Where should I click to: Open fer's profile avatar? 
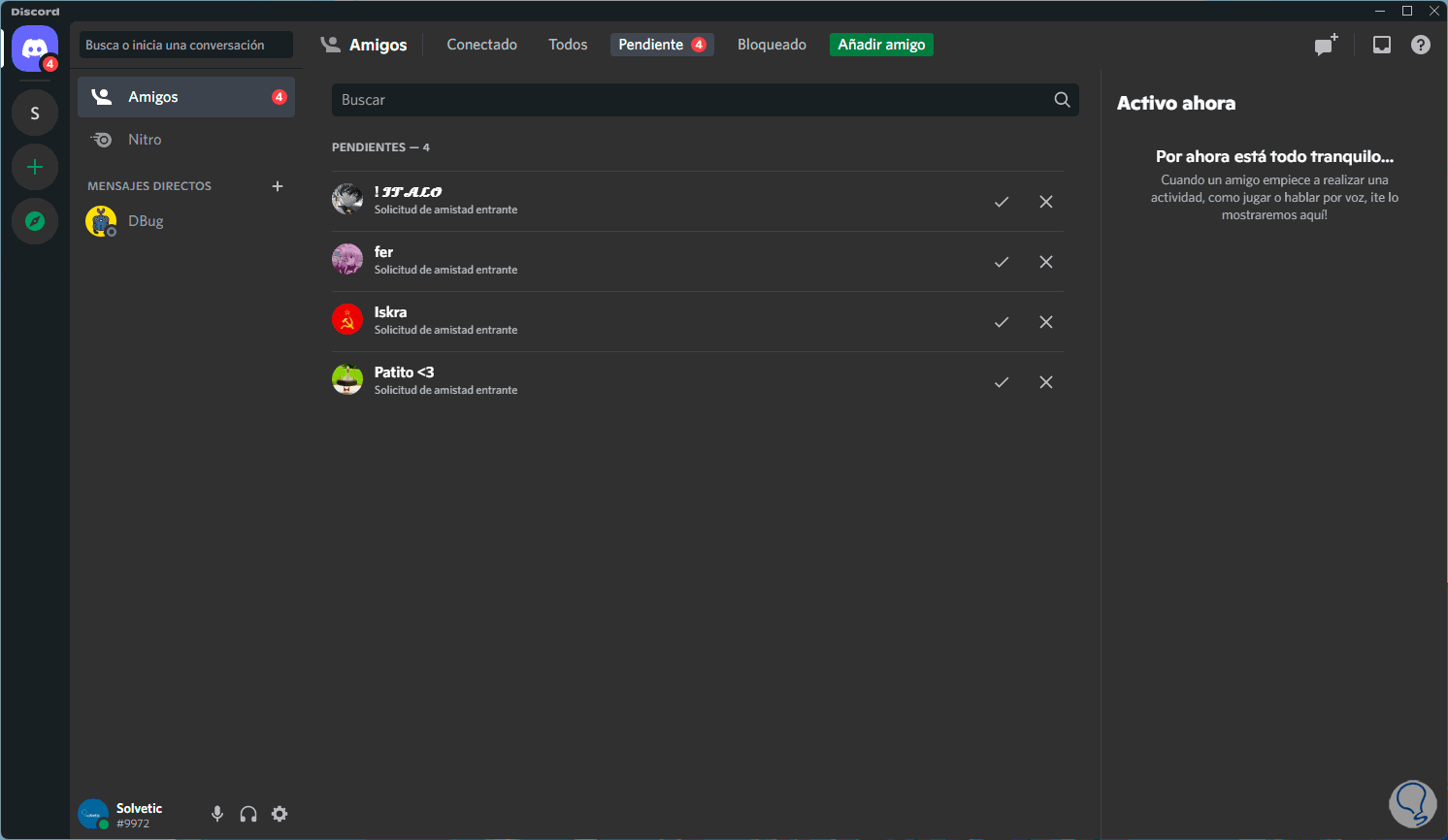347,260
